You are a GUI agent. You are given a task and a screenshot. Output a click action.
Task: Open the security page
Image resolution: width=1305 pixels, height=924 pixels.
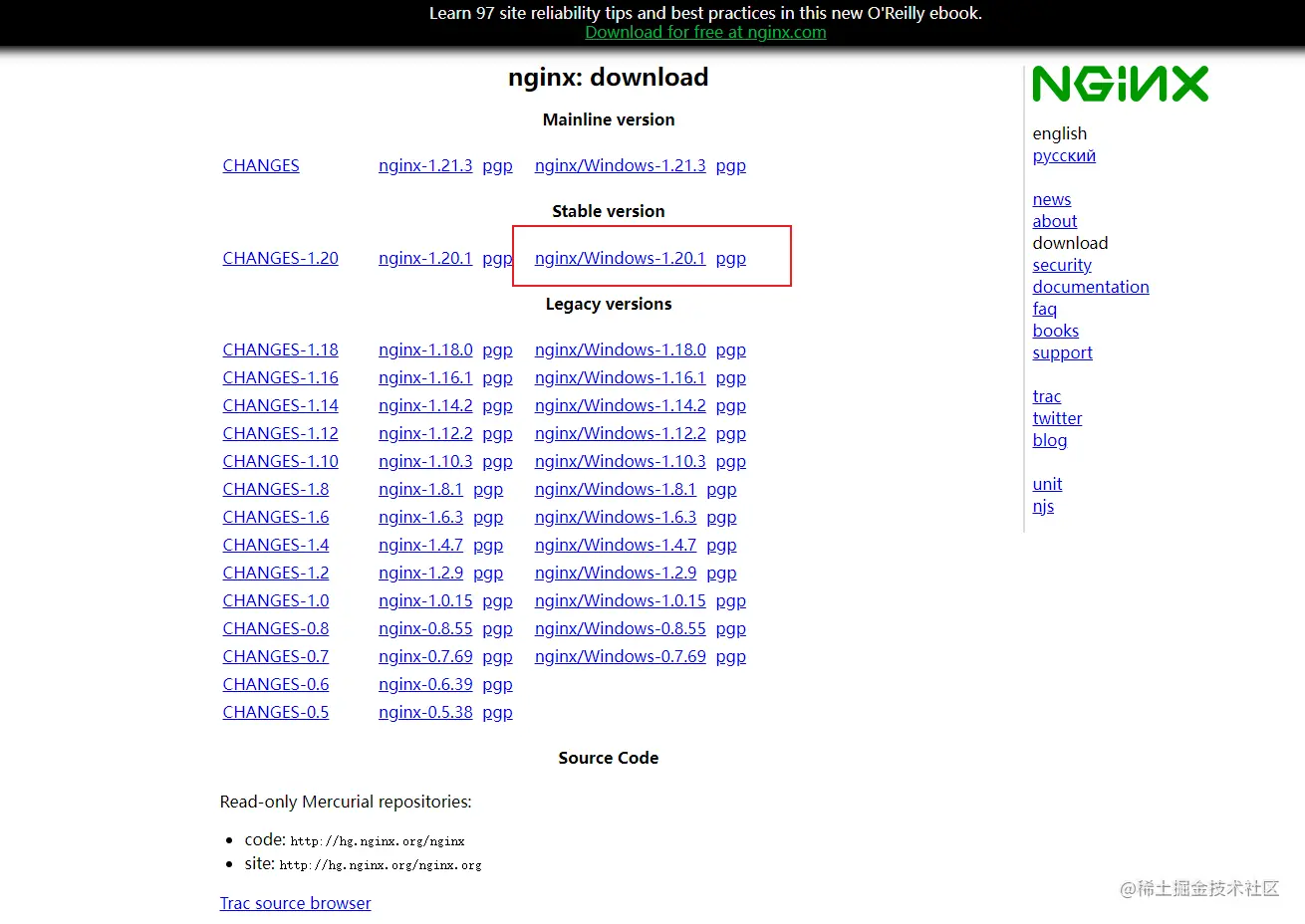click(x=1062, y=265)
